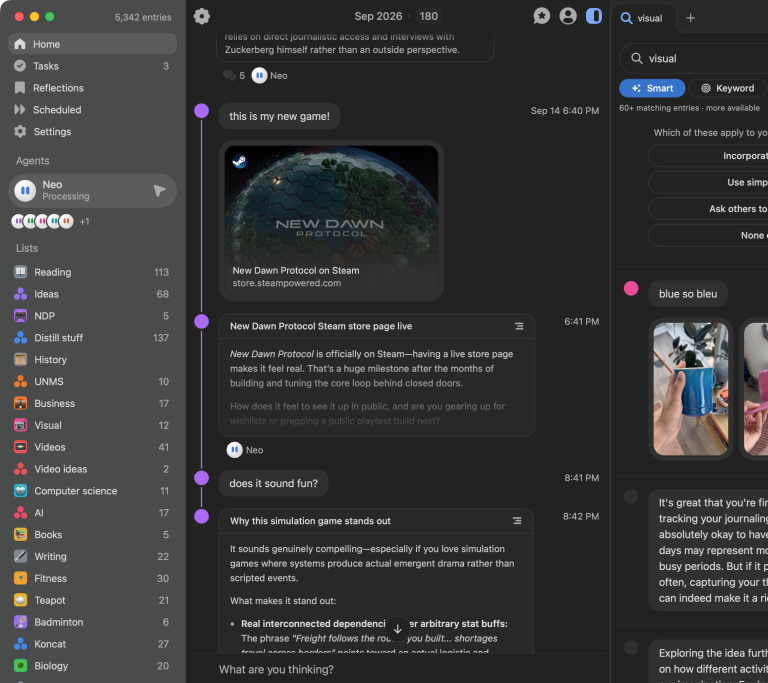The height and width of the screenshot is (683, 768).
Task: Open the Teapot list
Action: (x=93, y=600)
